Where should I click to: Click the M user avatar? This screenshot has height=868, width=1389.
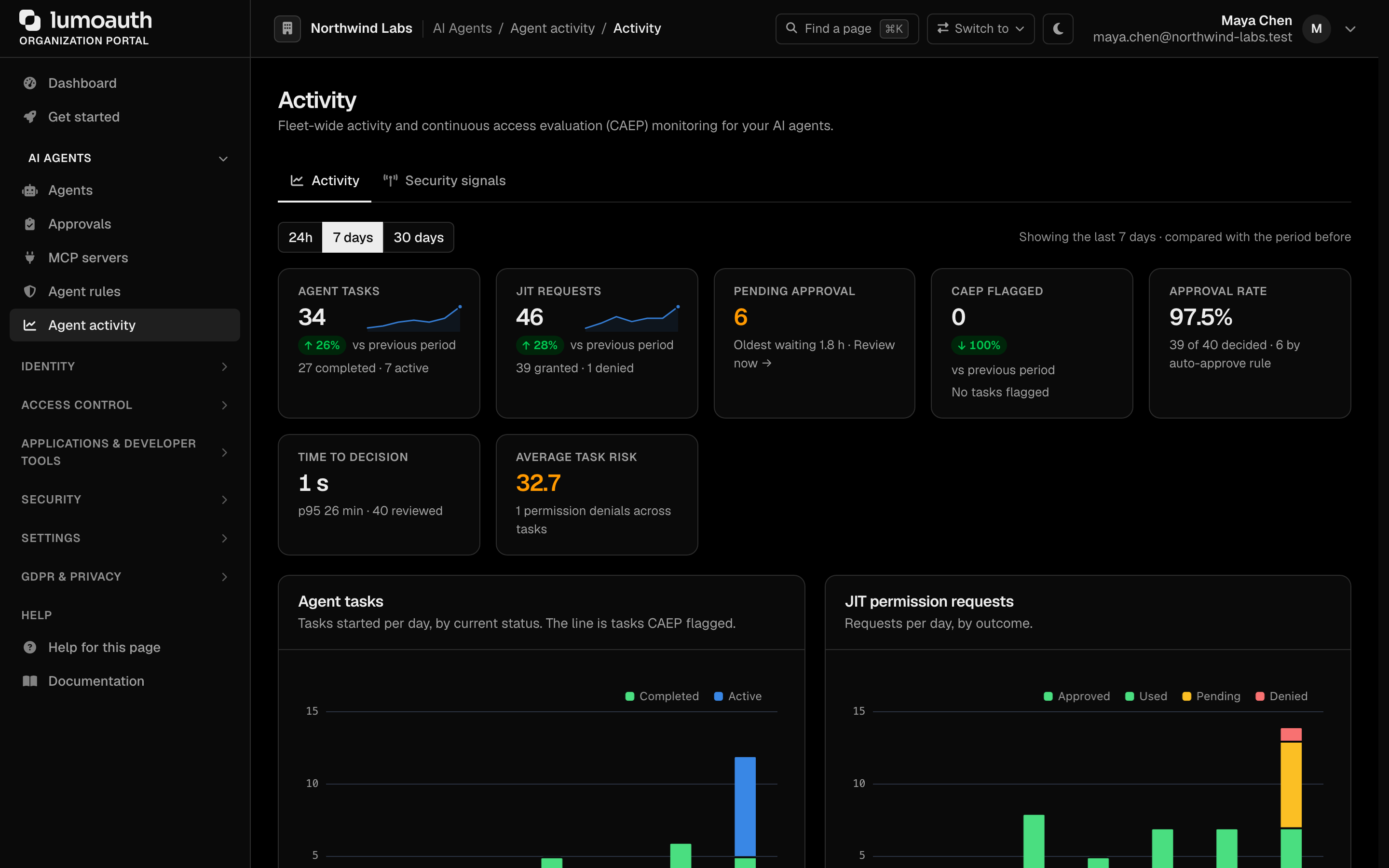pos(1316,29)
